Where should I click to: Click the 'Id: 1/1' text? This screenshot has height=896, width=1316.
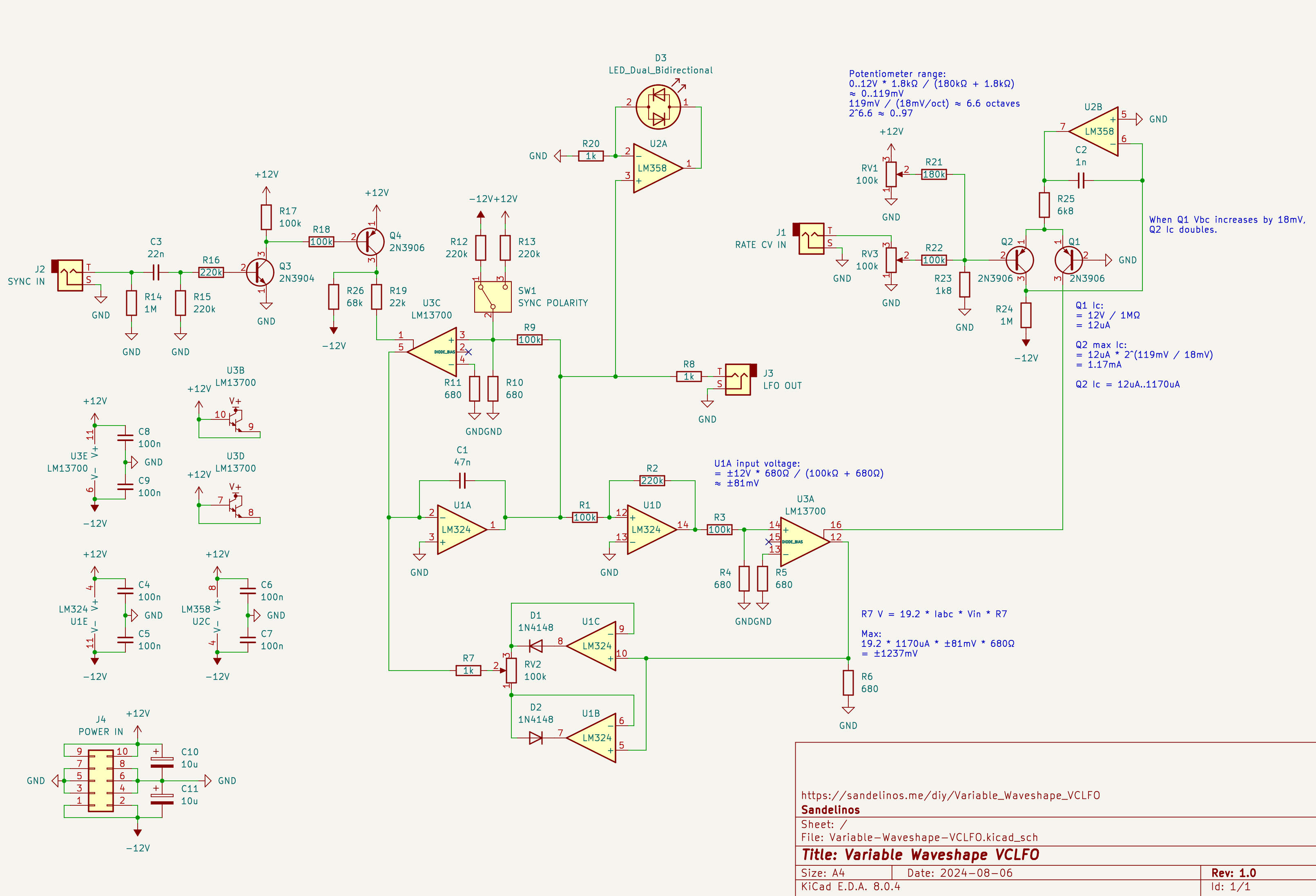point(1231,886)
